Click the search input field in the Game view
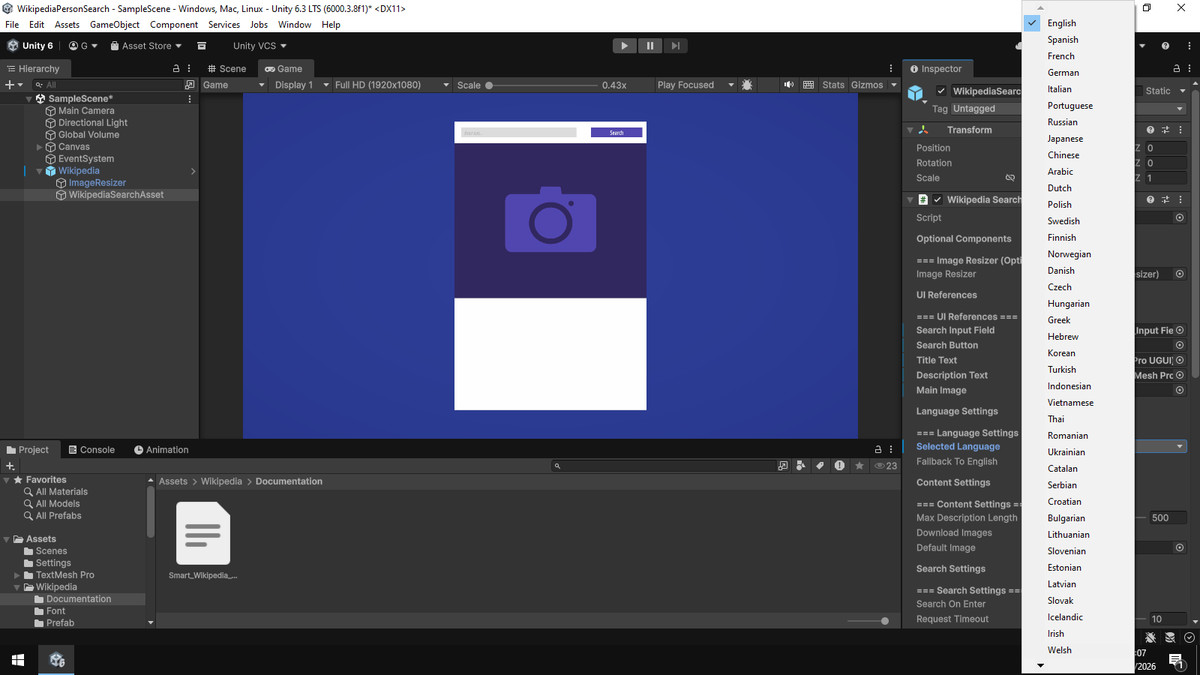This screenshot has width=1200, height=675. (518, 133)
